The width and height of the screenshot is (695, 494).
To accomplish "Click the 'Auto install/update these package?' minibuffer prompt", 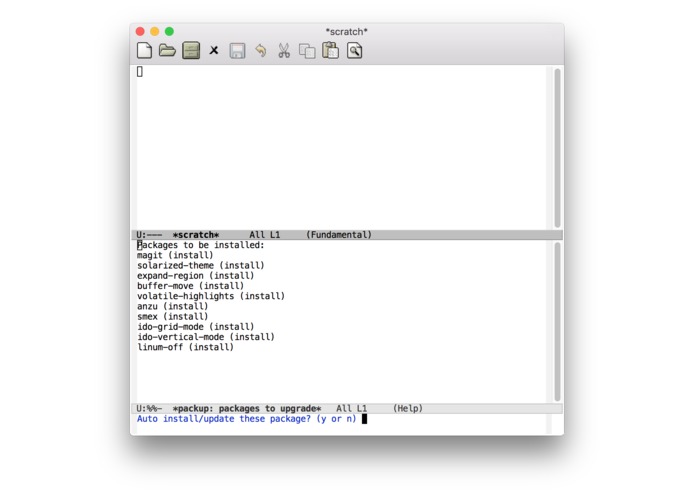I will point(246,419).
